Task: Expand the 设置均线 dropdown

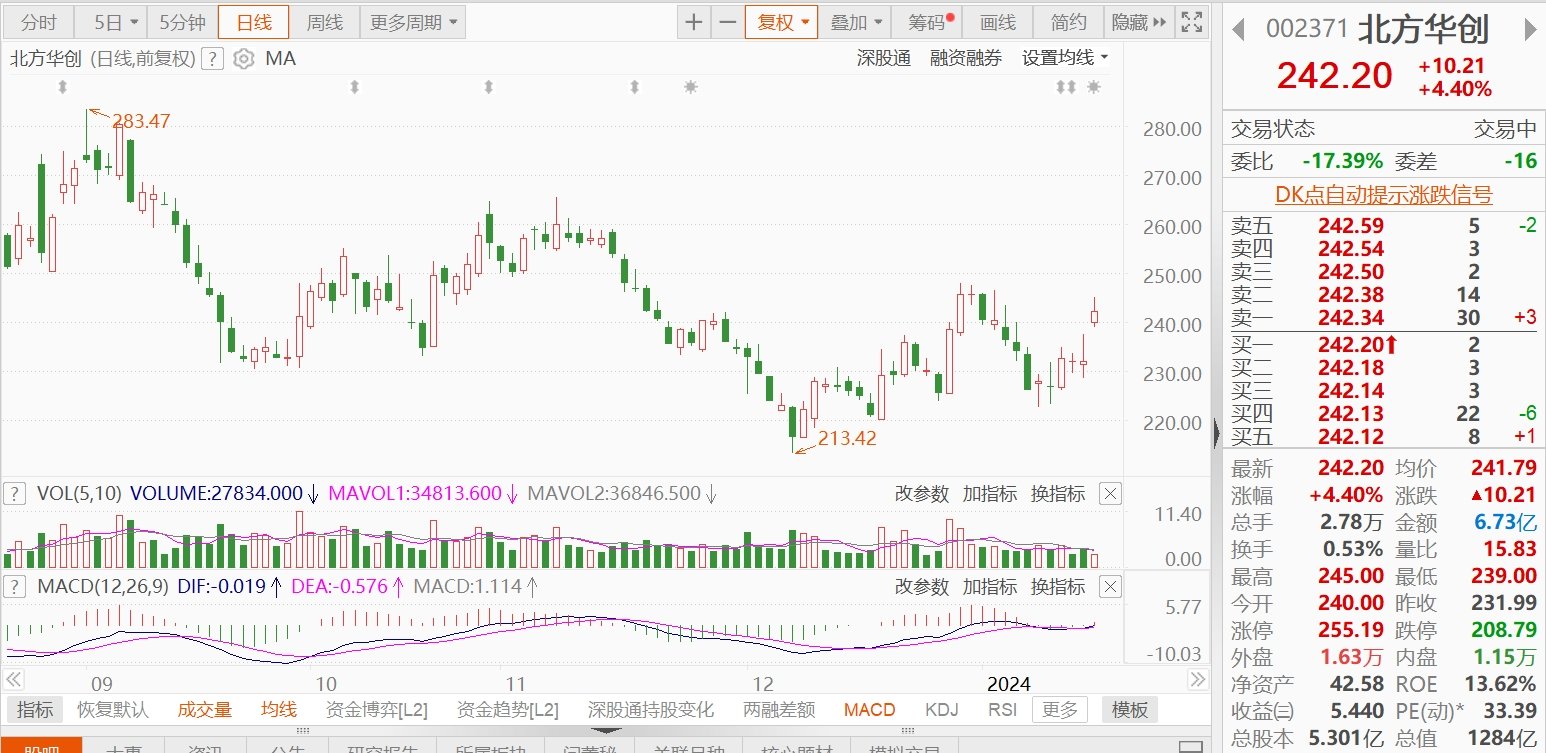Action: click(1065, 58)
